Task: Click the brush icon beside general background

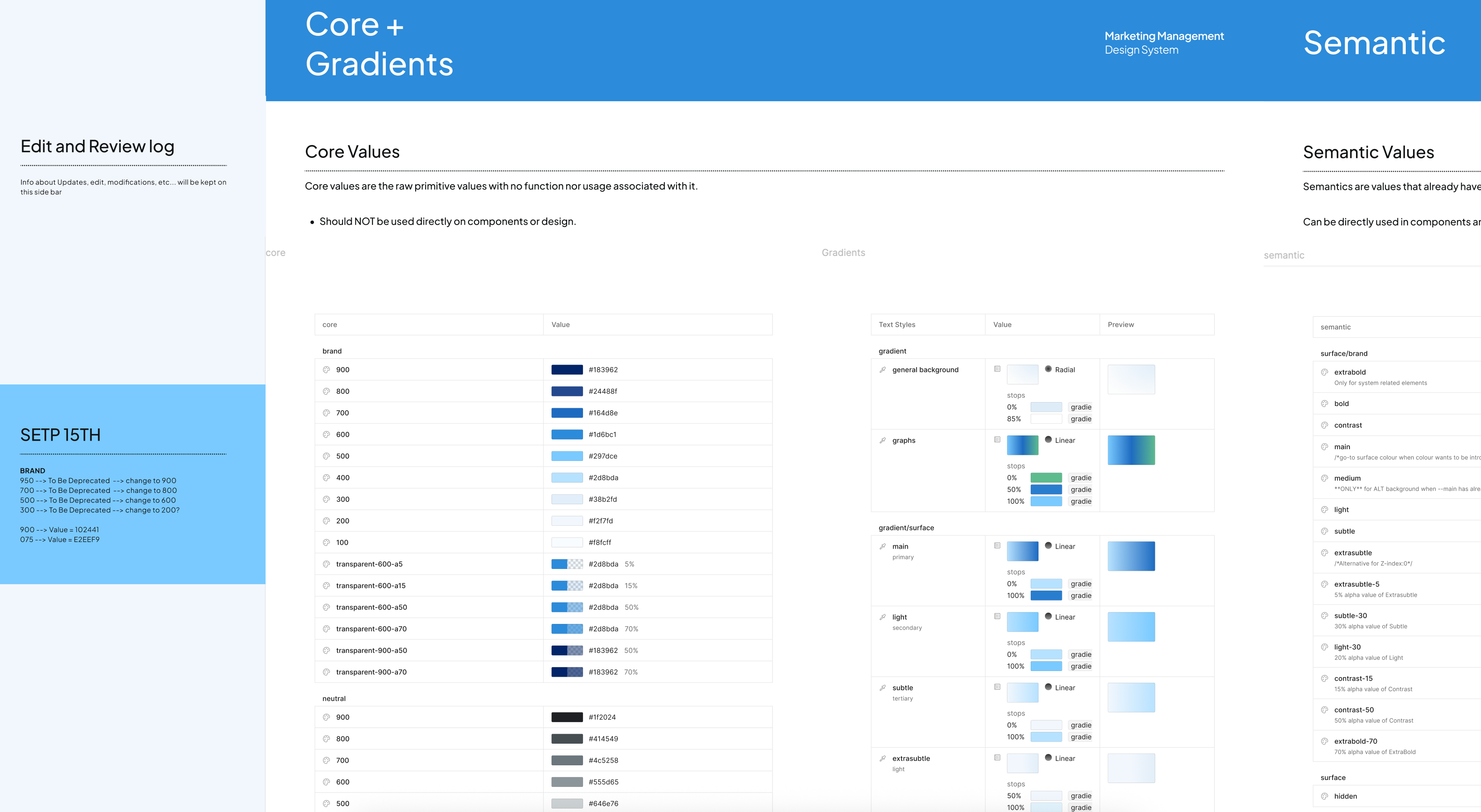Action: [x=882, y=370]
